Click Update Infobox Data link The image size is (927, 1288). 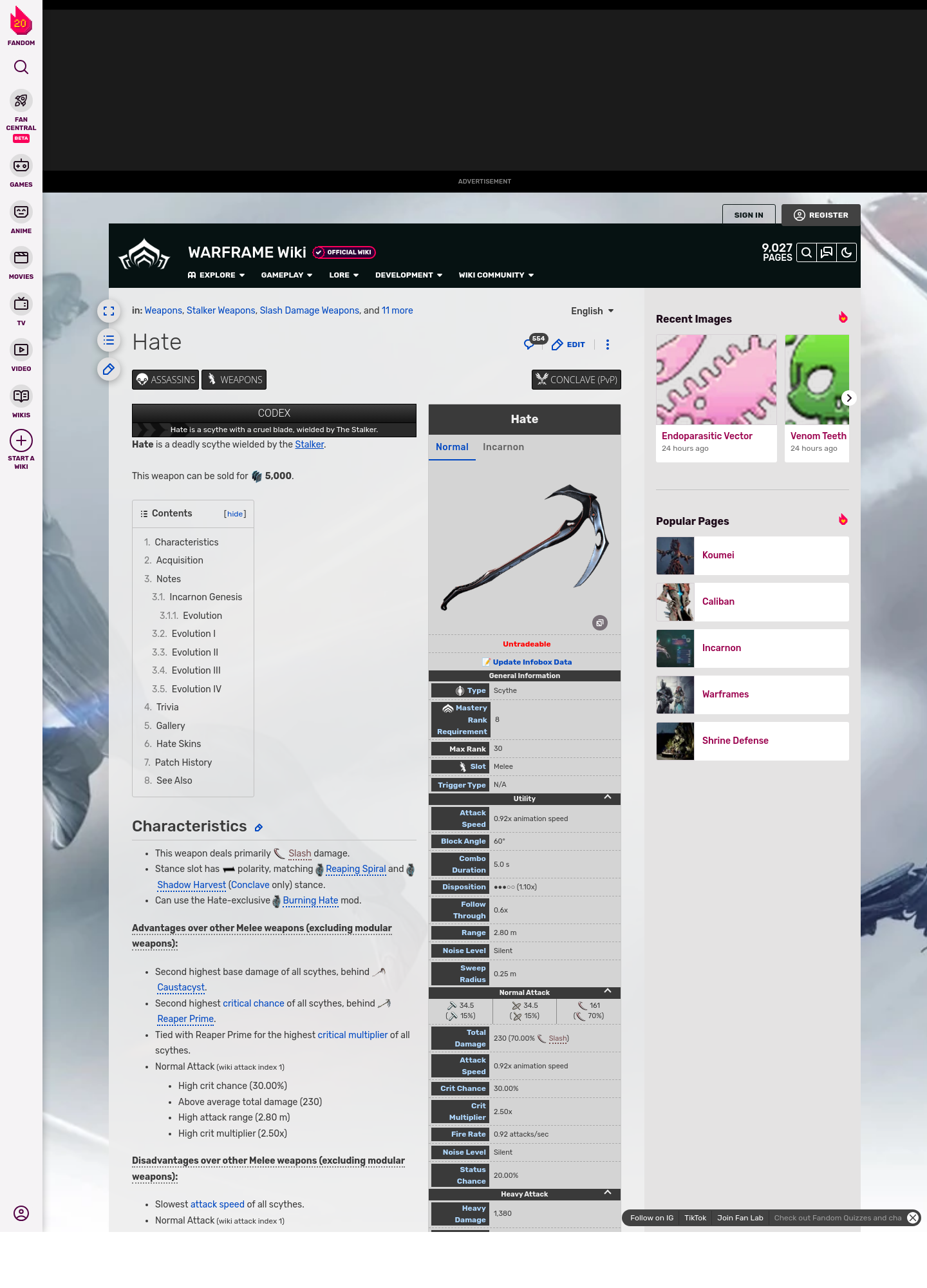click(532, 662)
